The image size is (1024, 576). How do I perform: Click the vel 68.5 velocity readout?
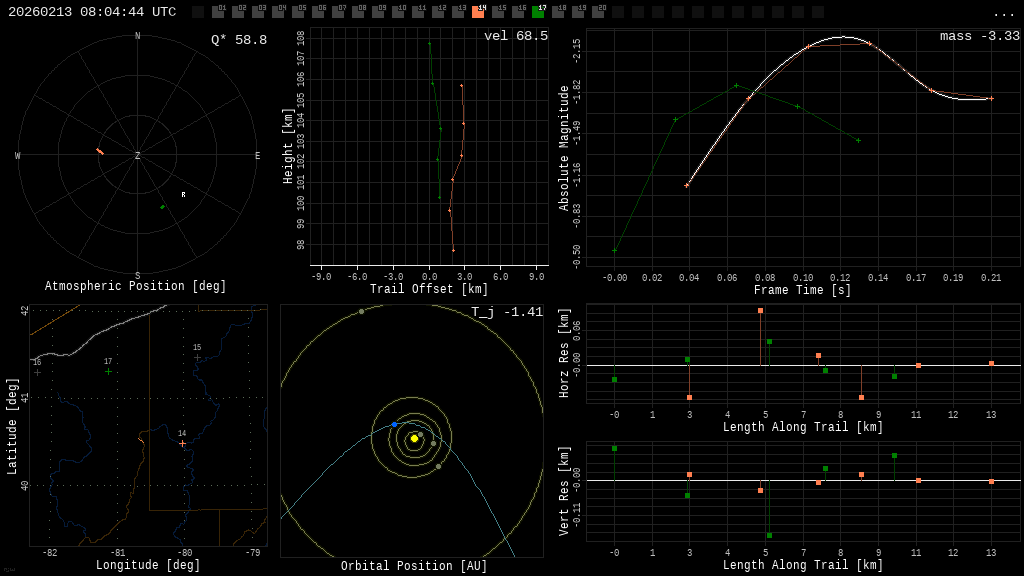pos(515,36)
